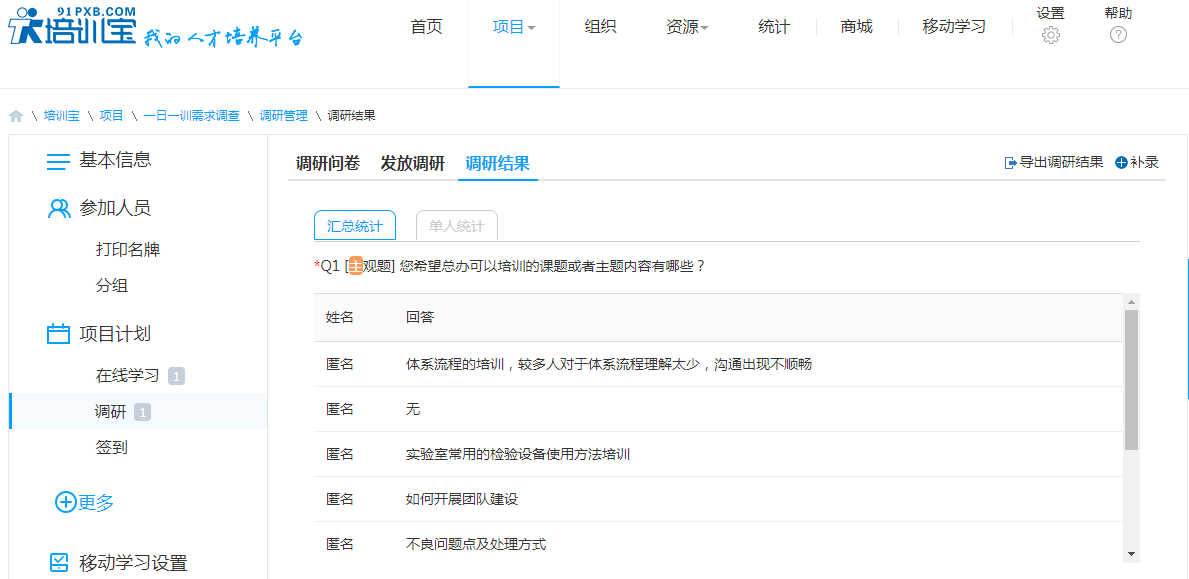Image resolution: width=1189 pixels, height=579 pixels.
Task: Expand the 项目 dropdown menu
Action: [x=514, y=27]
